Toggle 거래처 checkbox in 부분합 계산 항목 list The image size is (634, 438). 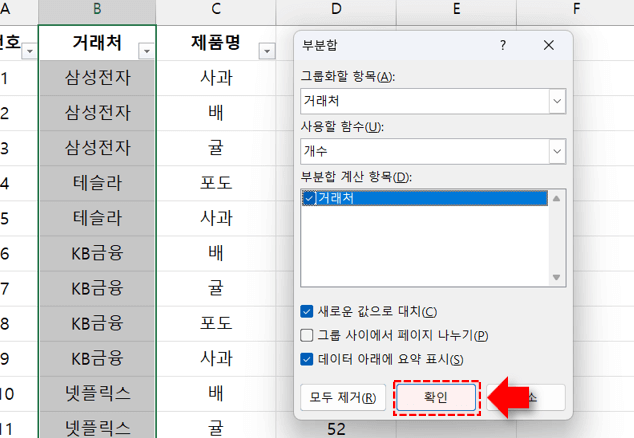(x=309, y=198)
